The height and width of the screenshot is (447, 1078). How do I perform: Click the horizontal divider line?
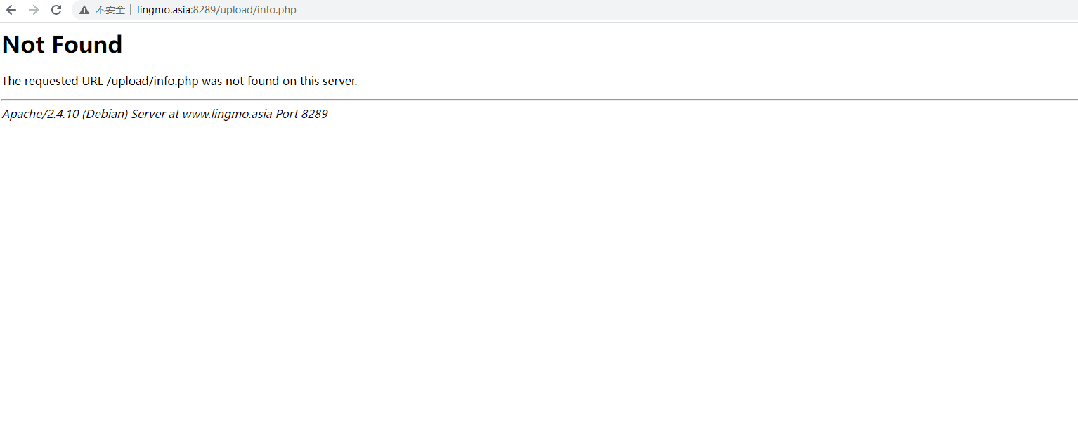pos(539,99)
